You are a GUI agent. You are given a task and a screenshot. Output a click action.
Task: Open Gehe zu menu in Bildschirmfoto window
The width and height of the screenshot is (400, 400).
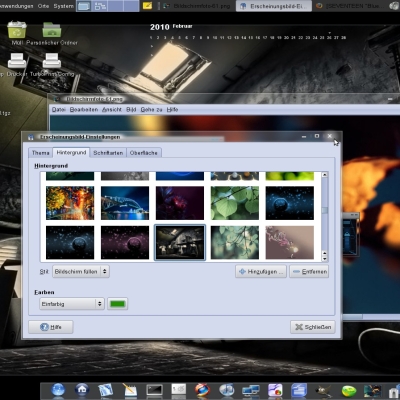(x=151, y=110)
